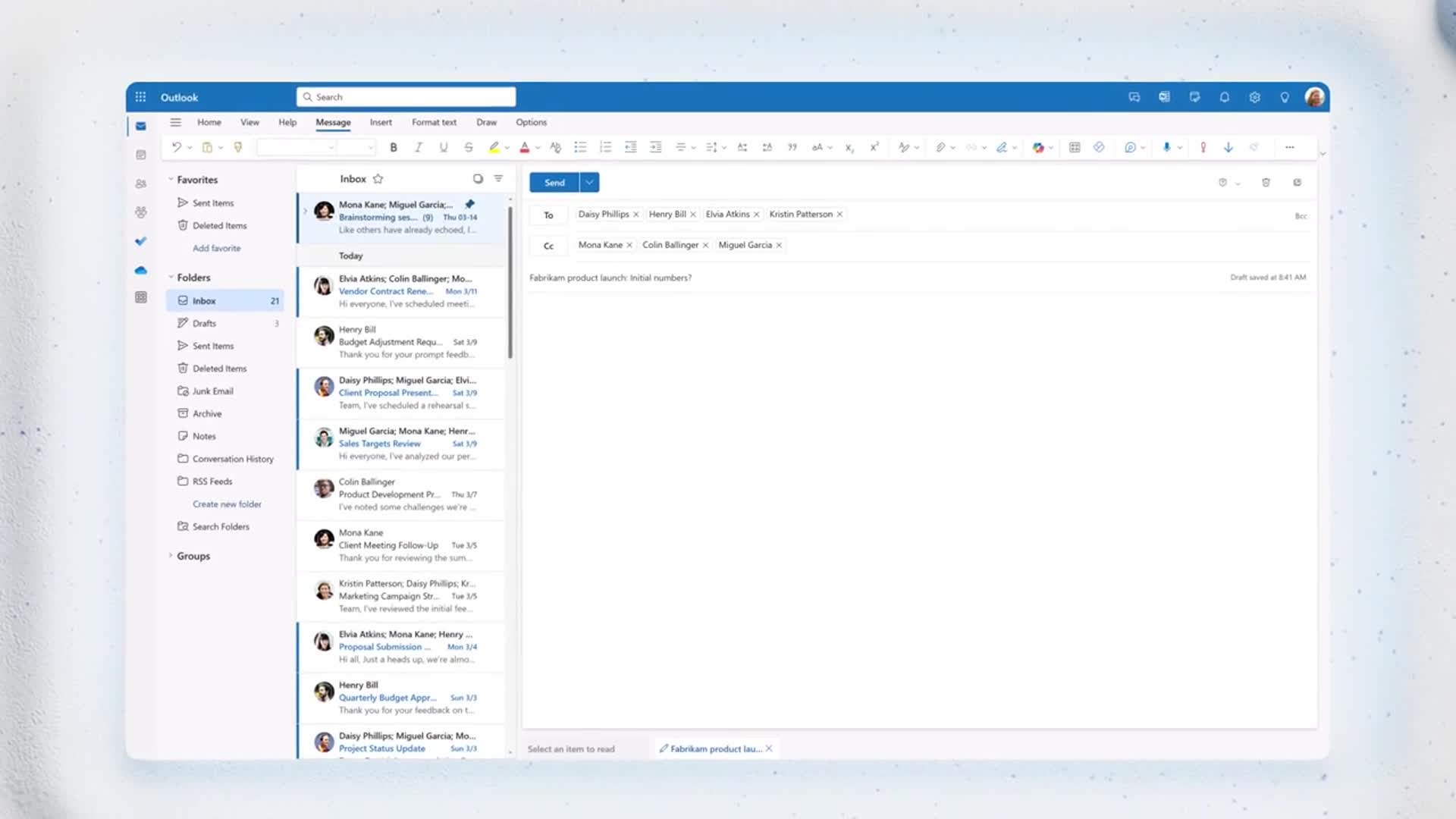The width and height of the screenshot is (1456, 819).
Task: Mark message as low importance
Action: pos(1228,148)
